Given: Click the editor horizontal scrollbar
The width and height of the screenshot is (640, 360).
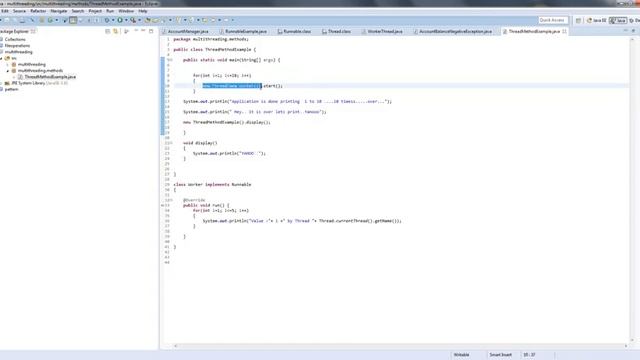Looking at the screenshot, I should tap(400, 346).
